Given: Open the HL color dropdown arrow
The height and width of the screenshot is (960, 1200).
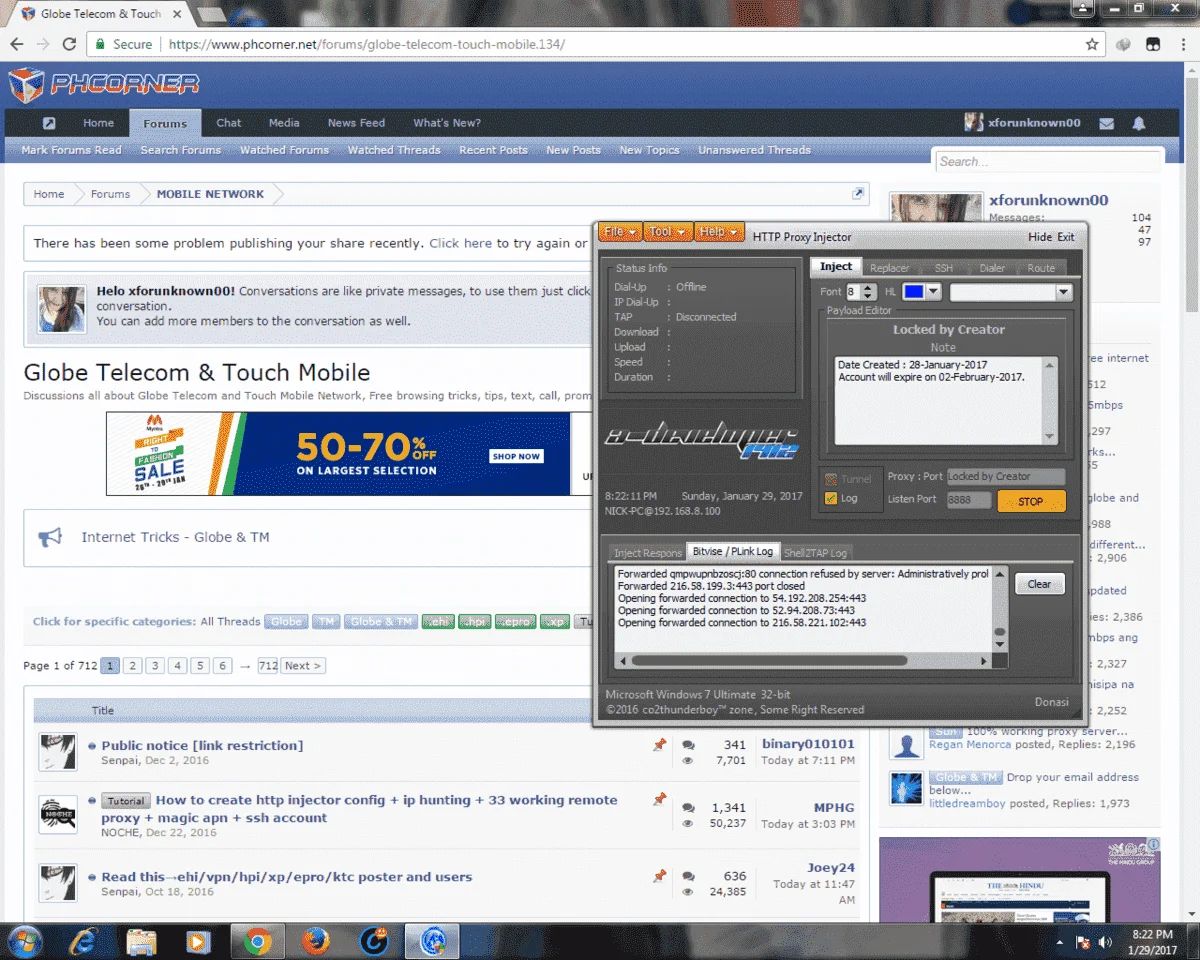Looking at the screenshot, I should [x=933, y=292].
